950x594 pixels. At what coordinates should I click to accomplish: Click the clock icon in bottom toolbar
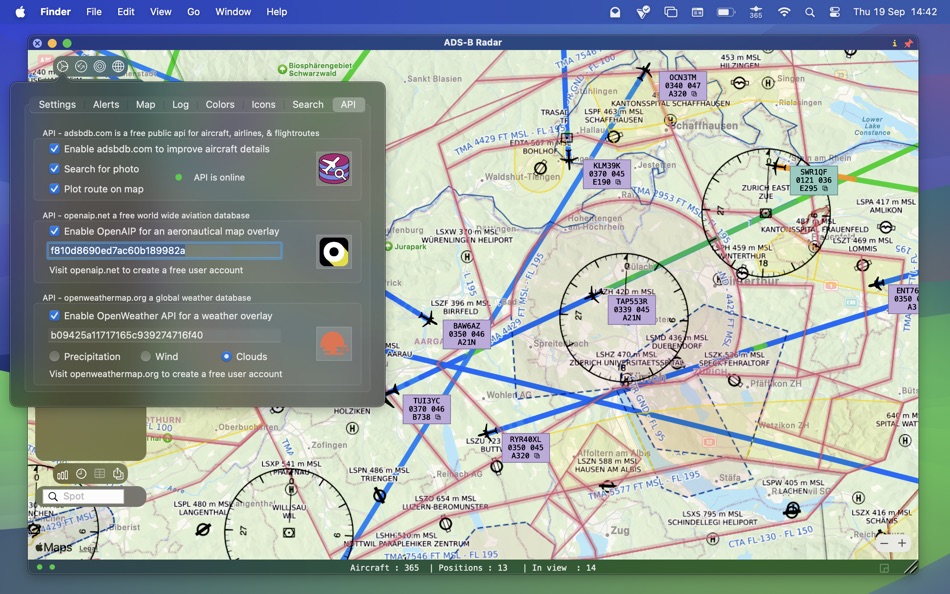click(x=81, y=474)
